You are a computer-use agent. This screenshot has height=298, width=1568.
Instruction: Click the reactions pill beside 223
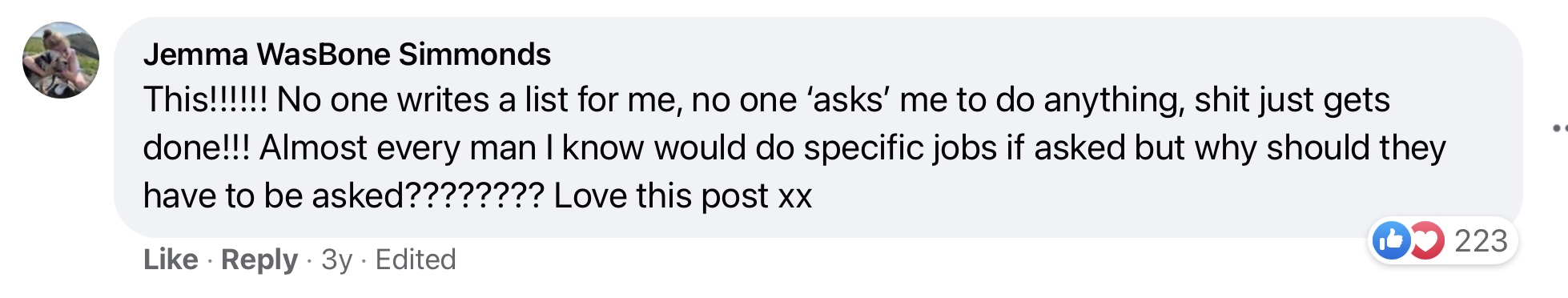1441,240
